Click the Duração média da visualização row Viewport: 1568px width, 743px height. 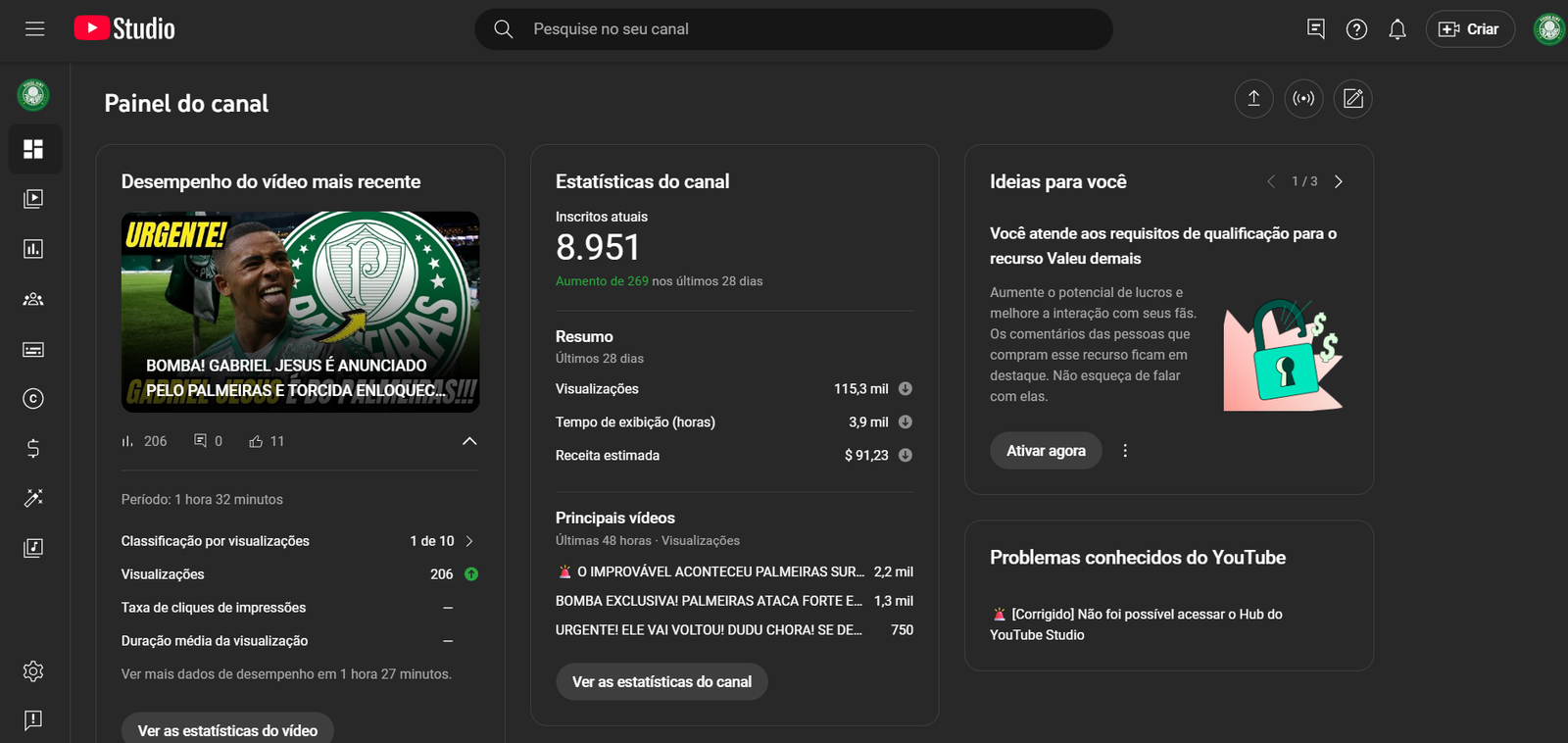300,641
